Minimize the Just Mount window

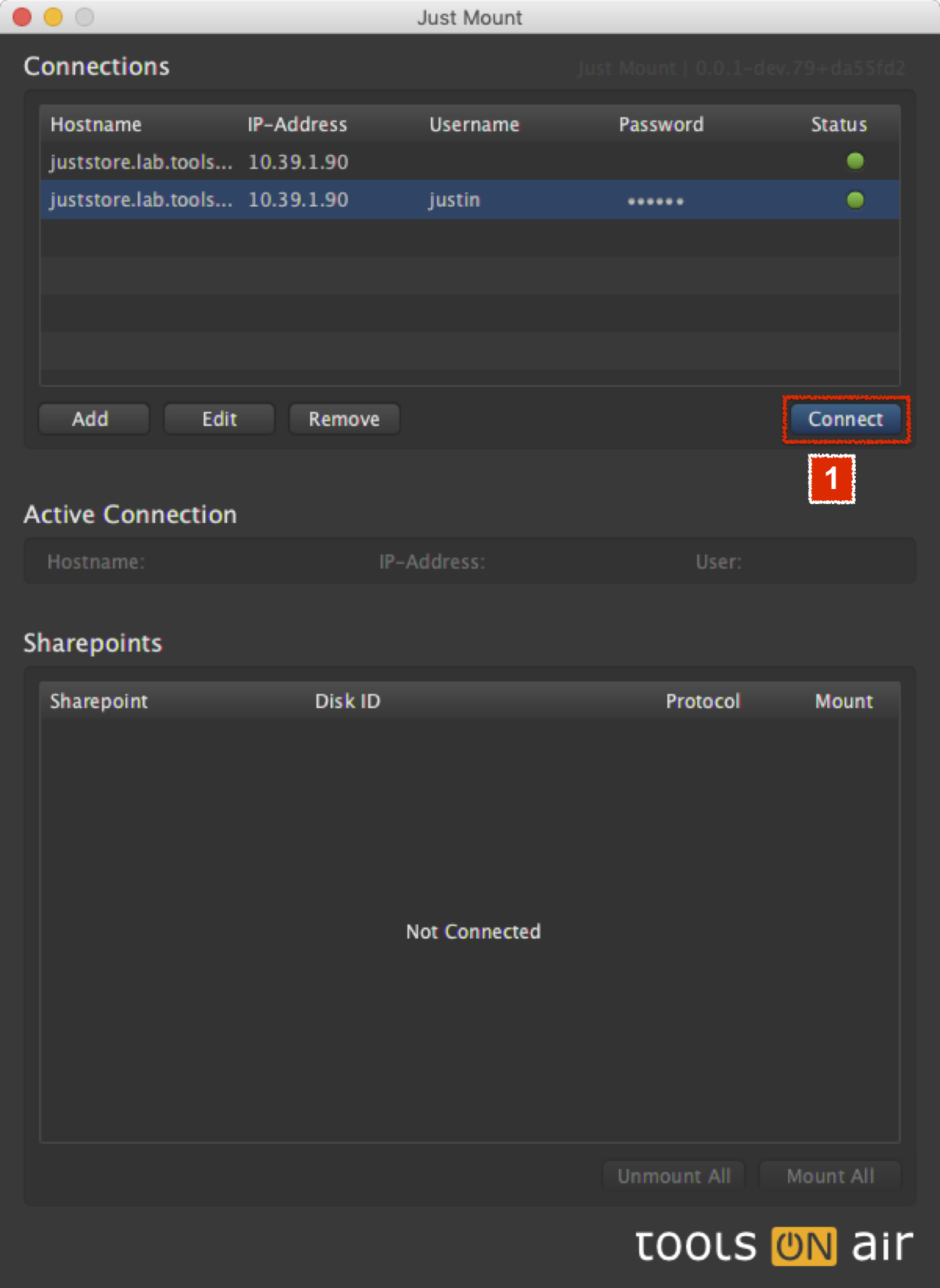click(53, 17)
